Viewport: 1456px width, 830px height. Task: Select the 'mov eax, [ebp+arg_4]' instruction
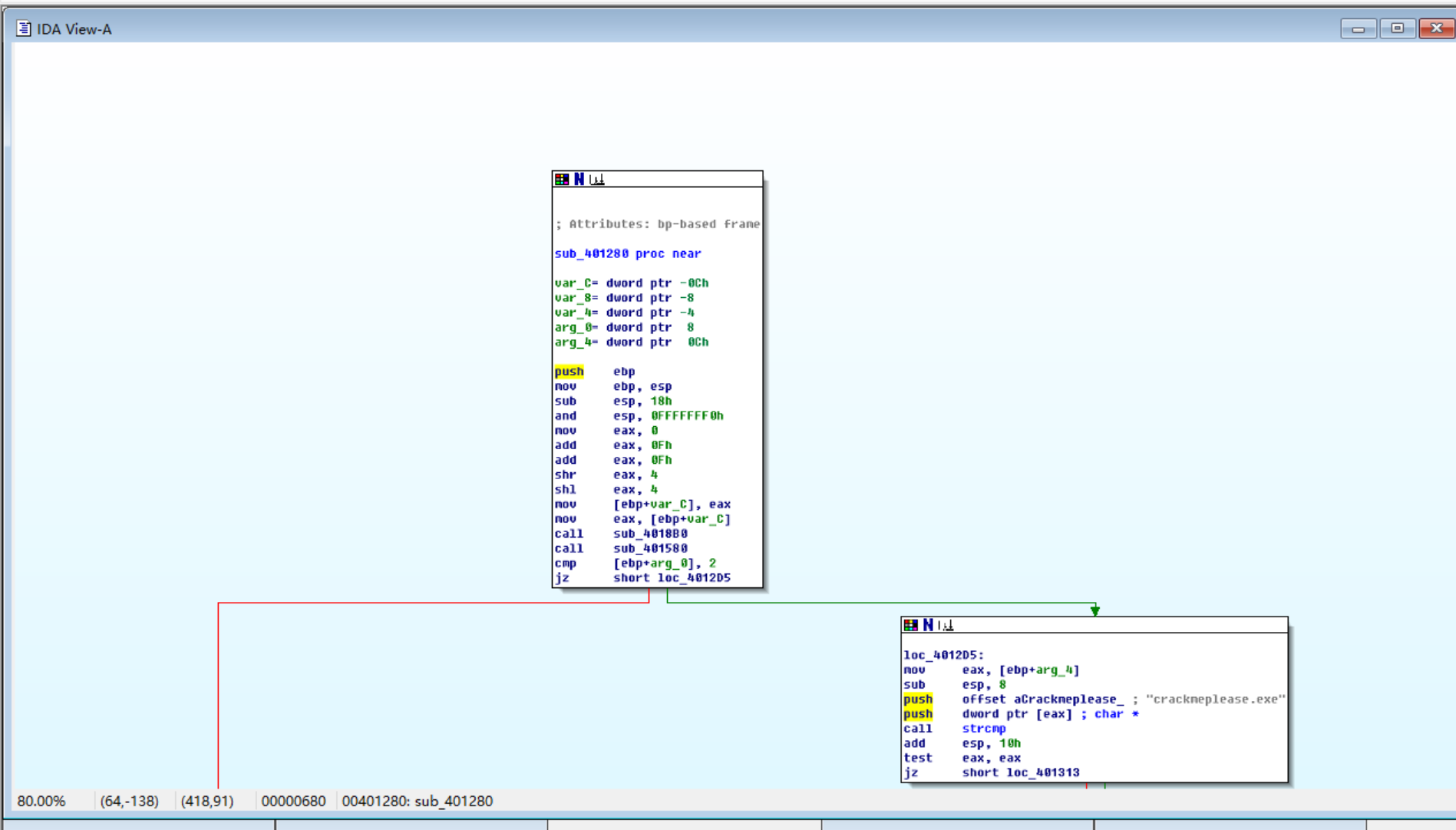[992, 670]
